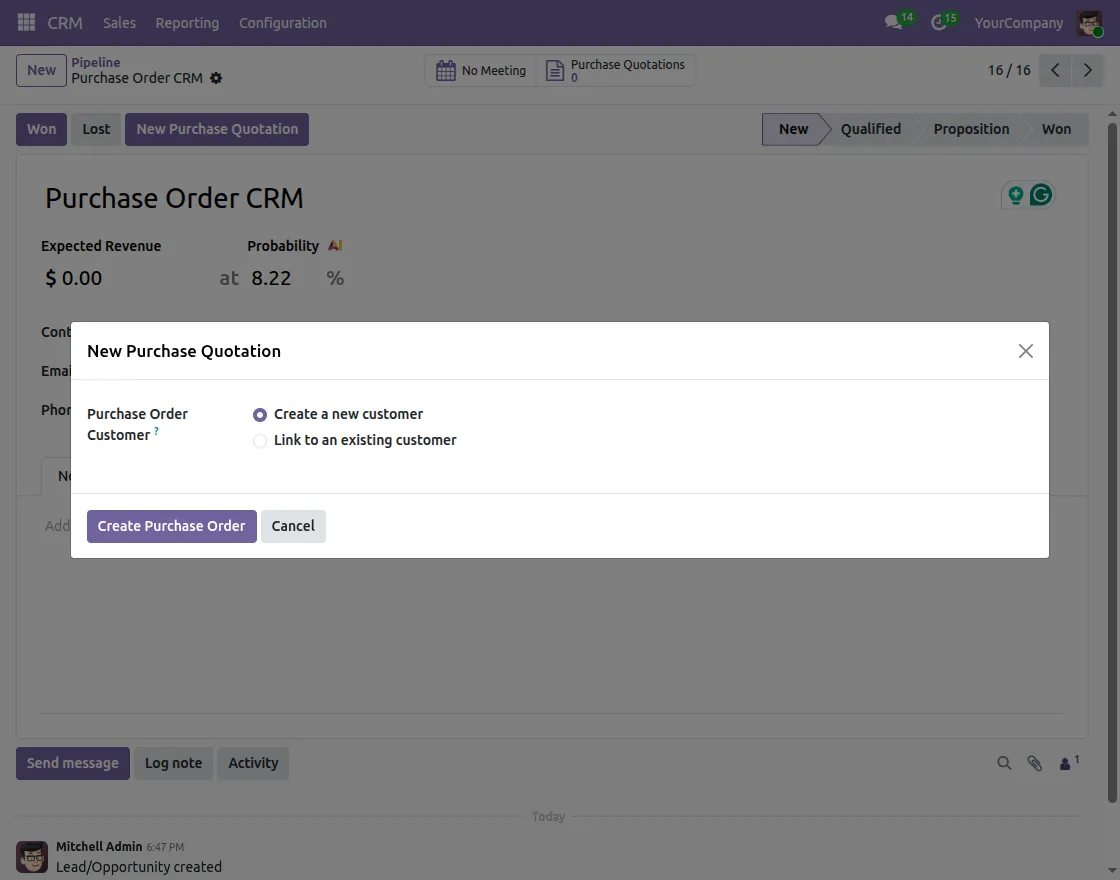Show followers of this opportunity

click(x=1064, y=763)
